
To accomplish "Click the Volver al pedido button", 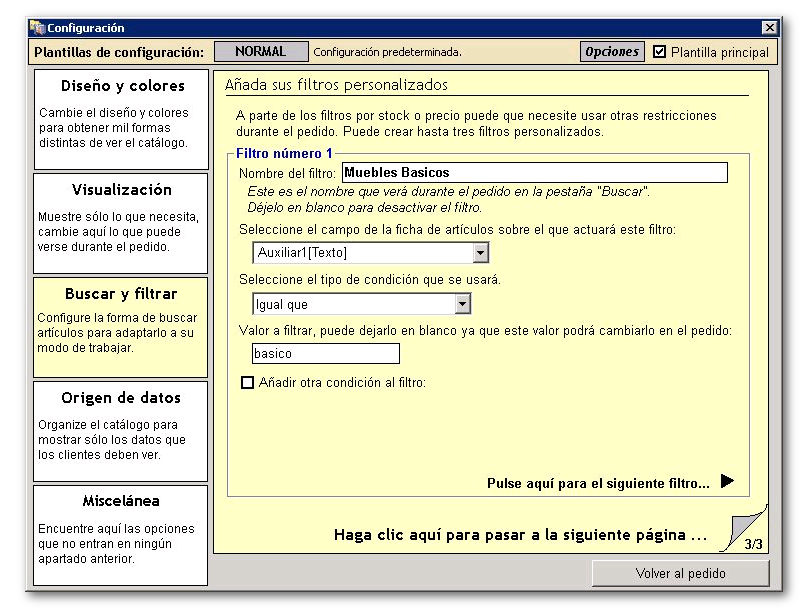I will click(680, 573).
